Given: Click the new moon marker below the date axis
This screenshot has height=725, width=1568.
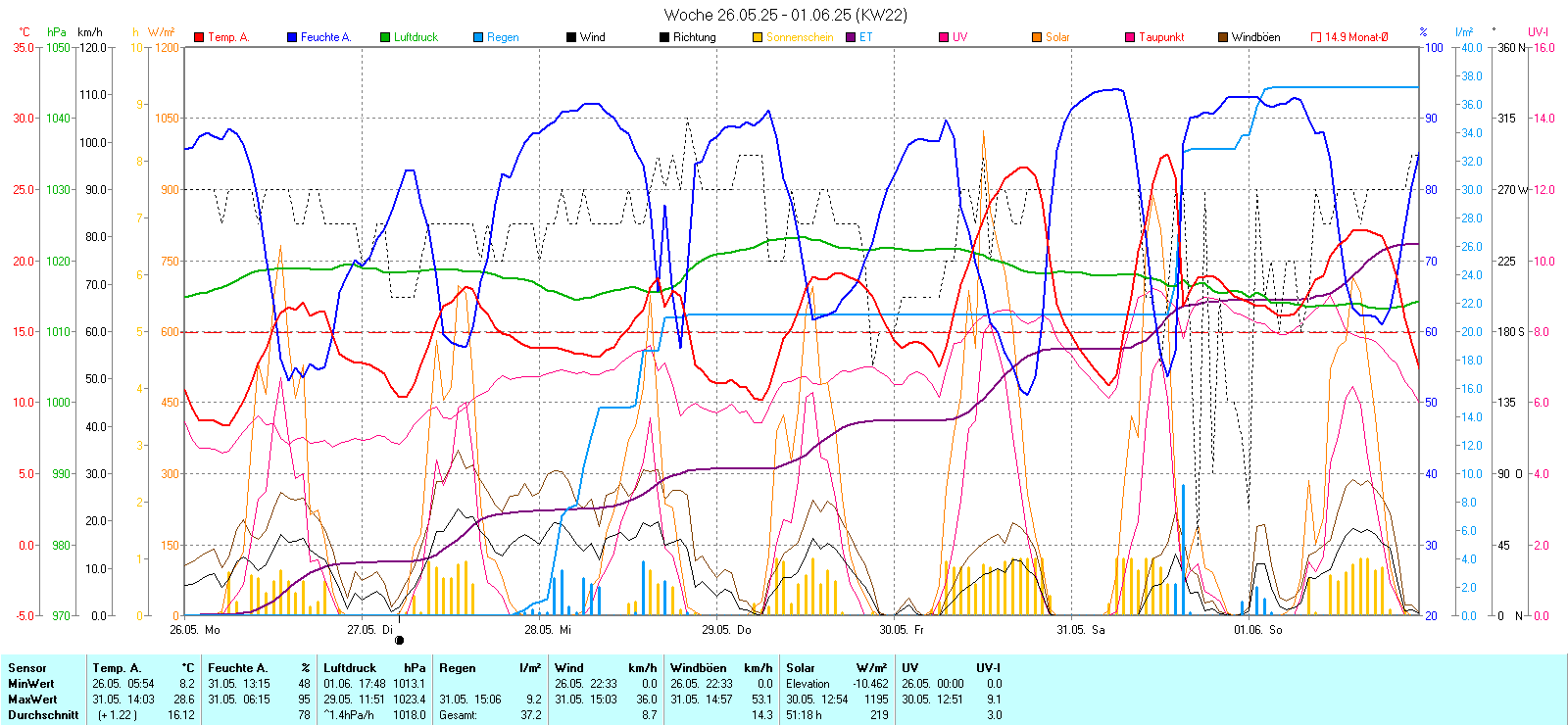Looking at the screenshot, I should click(399, 641).
